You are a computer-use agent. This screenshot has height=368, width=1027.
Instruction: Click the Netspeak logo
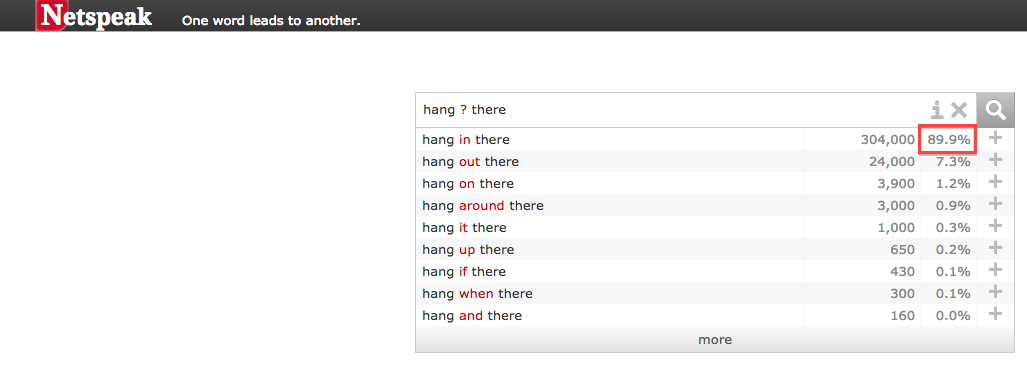coord(96,16)
